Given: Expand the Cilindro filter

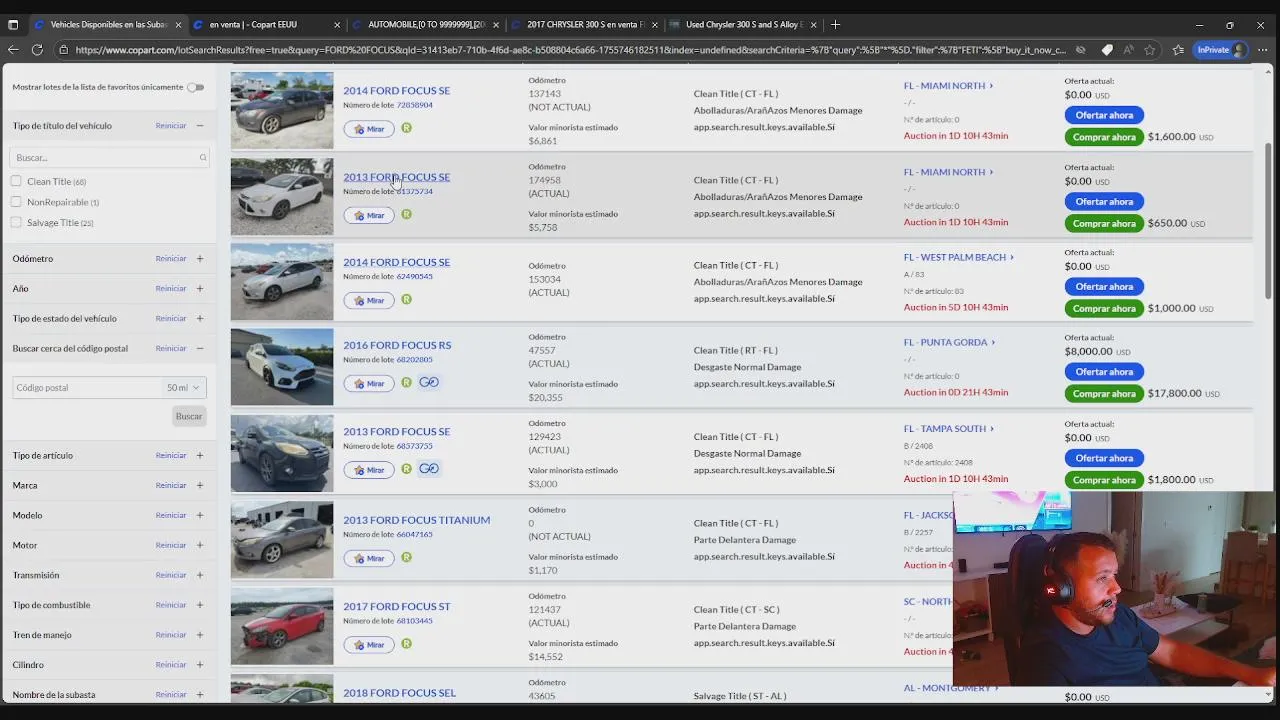Looking at the screenshot, I should click(x=200, y=664).
